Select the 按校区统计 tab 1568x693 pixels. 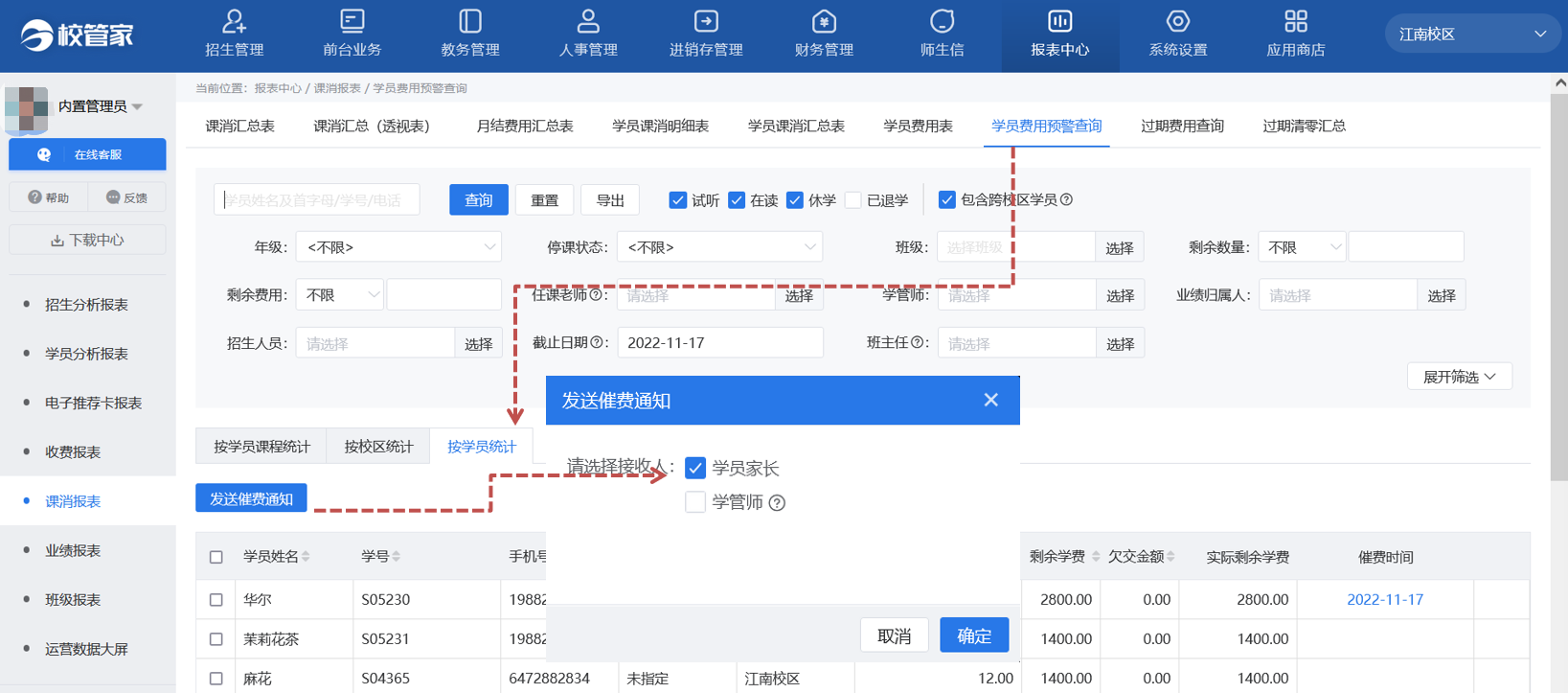(378, 447)
